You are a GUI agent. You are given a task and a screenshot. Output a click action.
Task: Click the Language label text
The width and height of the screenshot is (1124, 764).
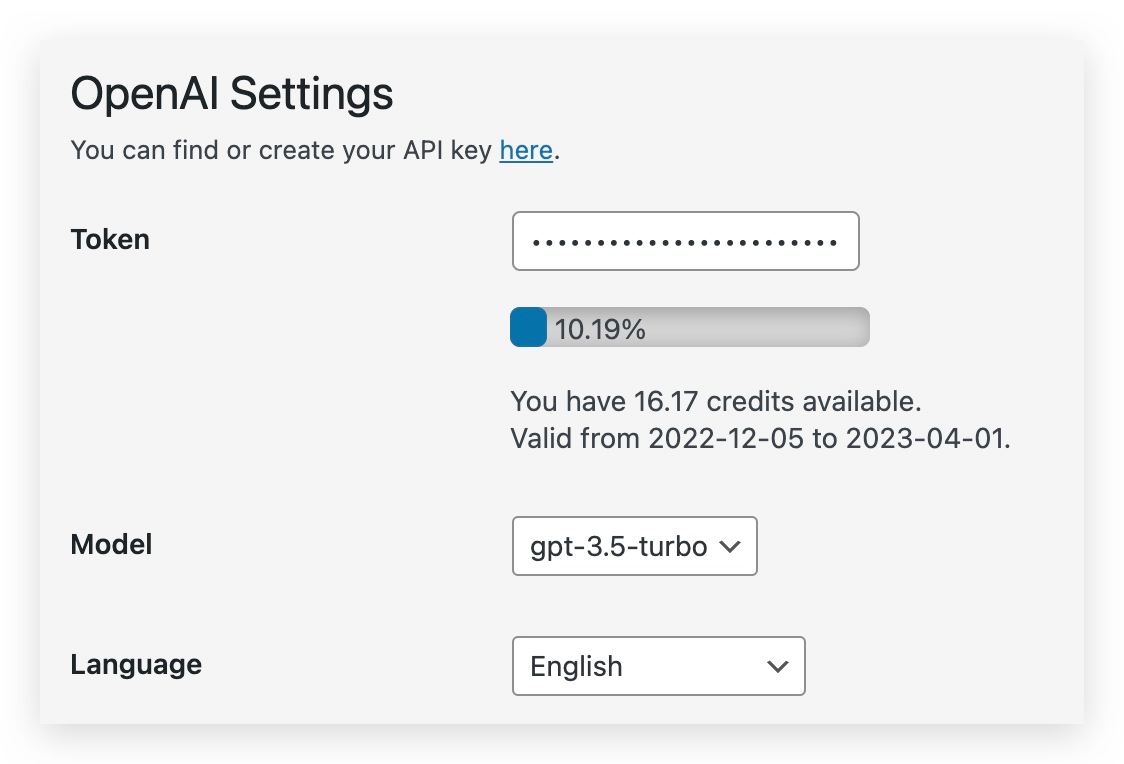(x=135, y=664)
